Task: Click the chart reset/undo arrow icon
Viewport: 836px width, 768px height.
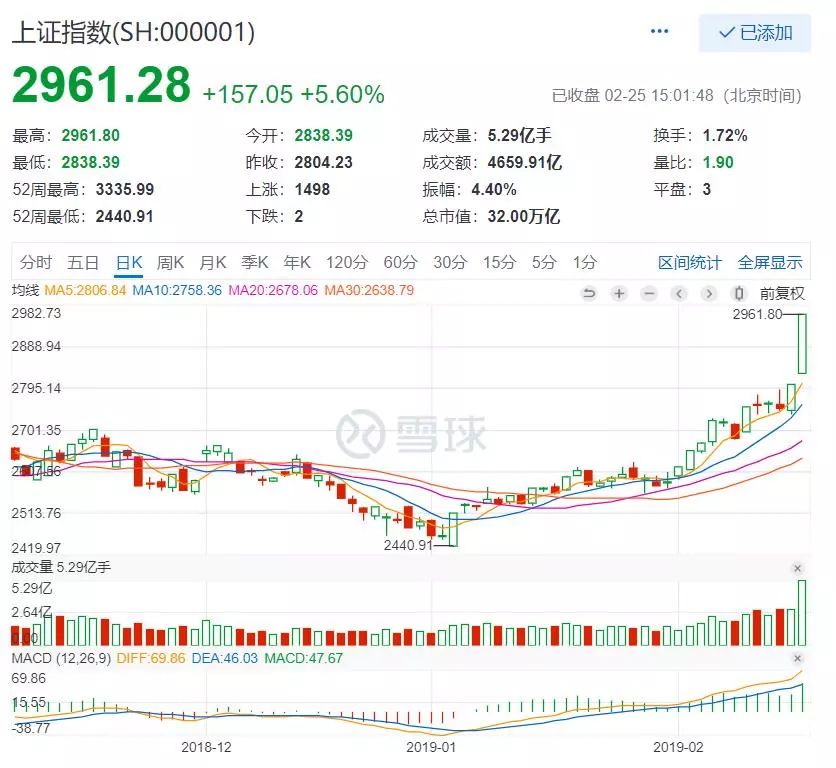Action: 589,293
